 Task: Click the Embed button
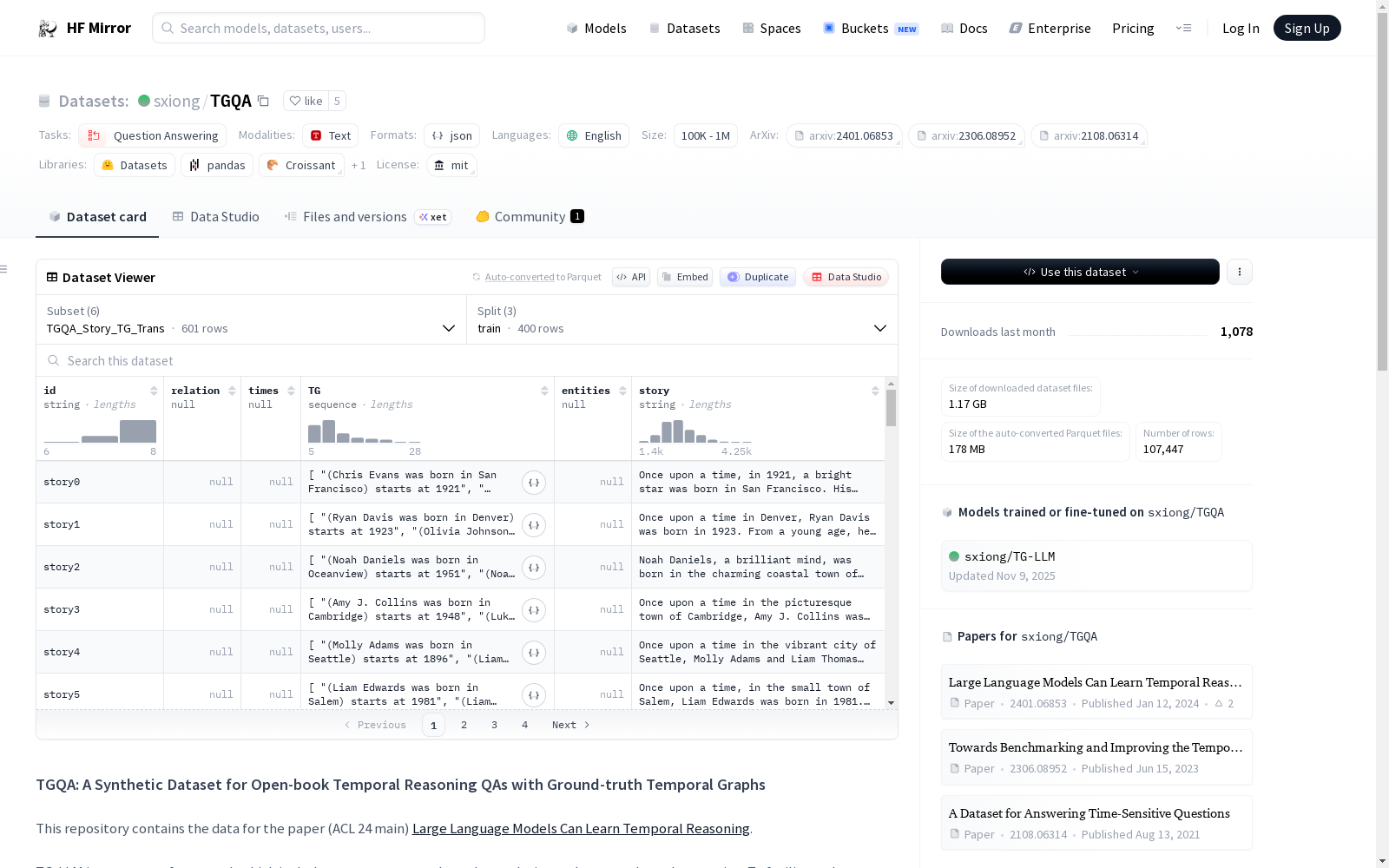pyautogui.click(x=685, y=277)
